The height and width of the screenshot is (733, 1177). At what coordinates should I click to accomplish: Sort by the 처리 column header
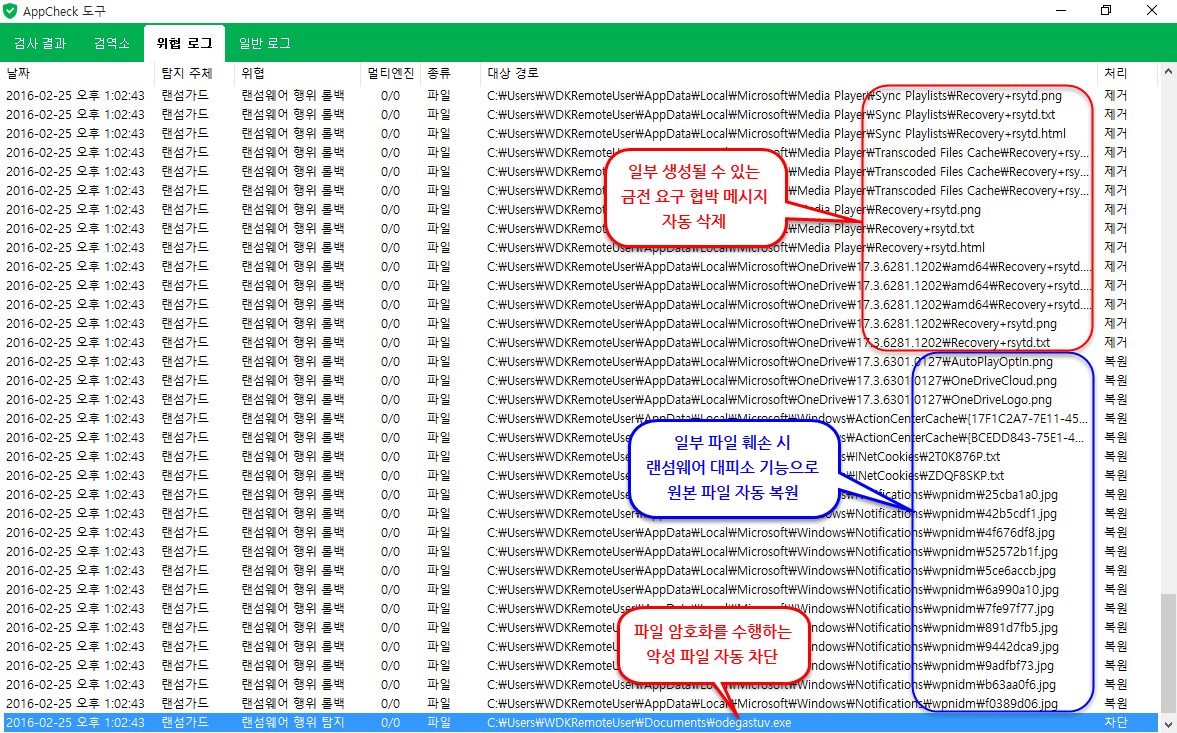pos(1115,74)
